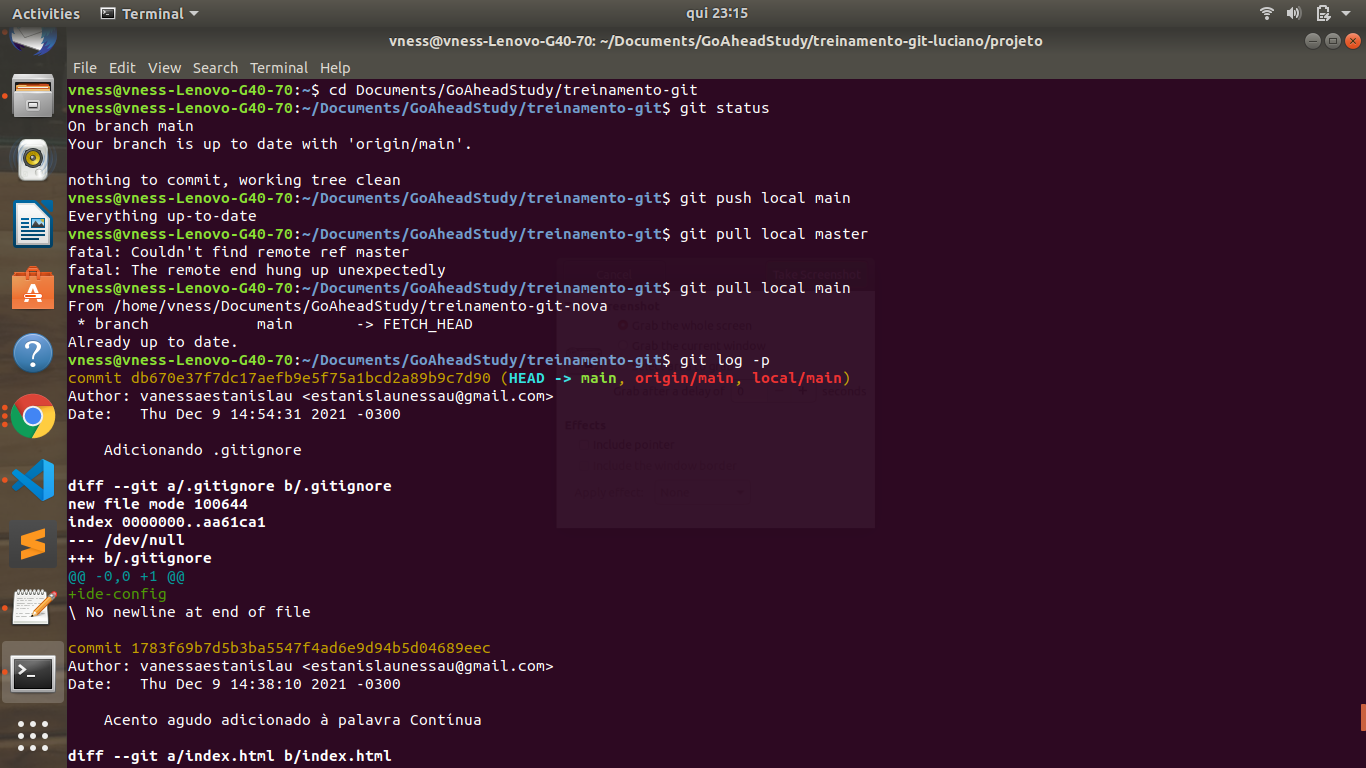Image resolution: width=1366 pixels, height=768 pixels.
Task: Click '+ide-config' diff line
Action: point(117,594)
